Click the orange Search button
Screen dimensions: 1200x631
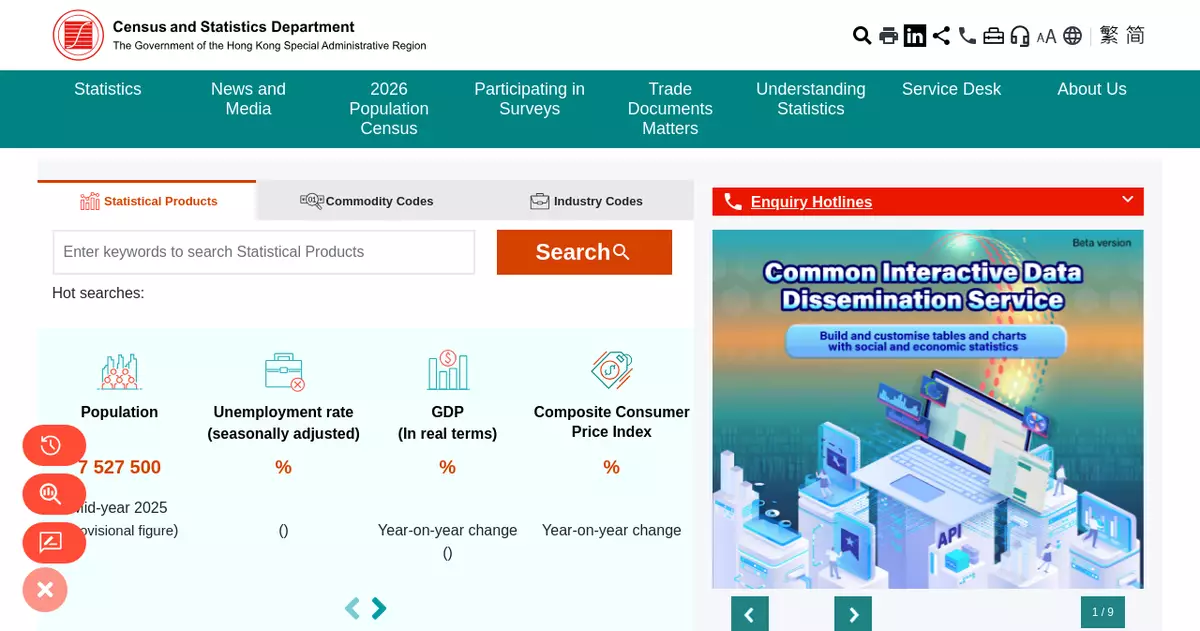[x=584, y=252]
